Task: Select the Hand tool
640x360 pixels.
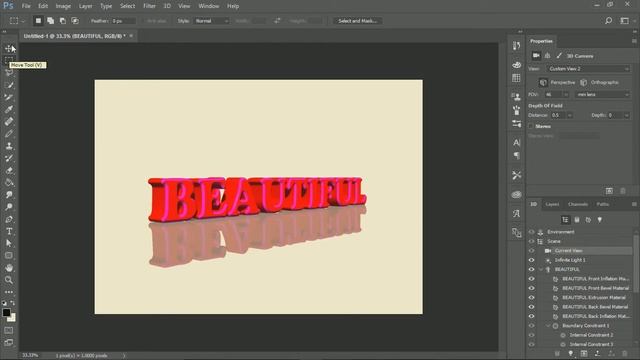Action: 9,268
